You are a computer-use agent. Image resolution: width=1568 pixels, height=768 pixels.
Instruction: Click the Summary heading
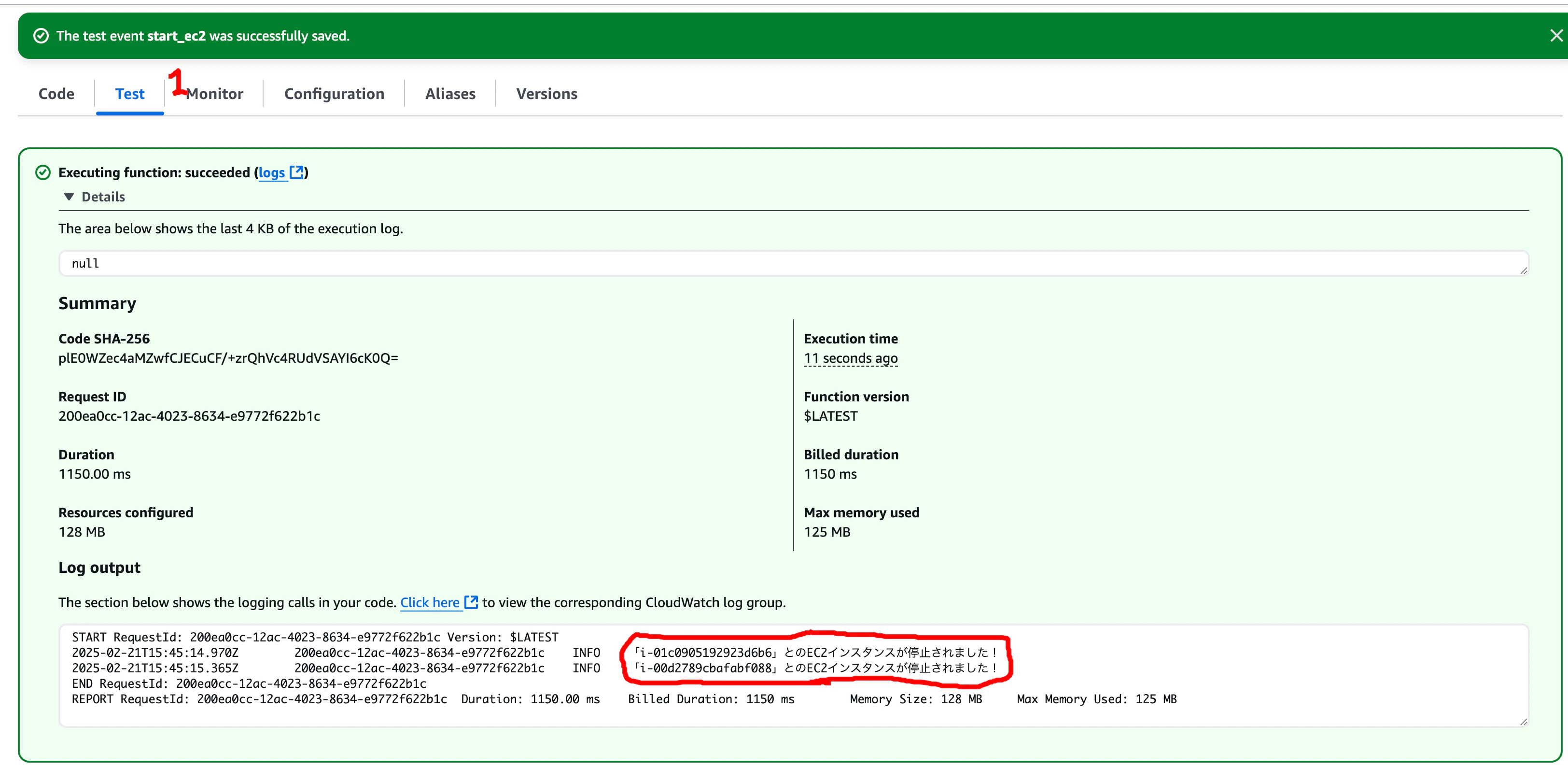click(x=98, y=303)
